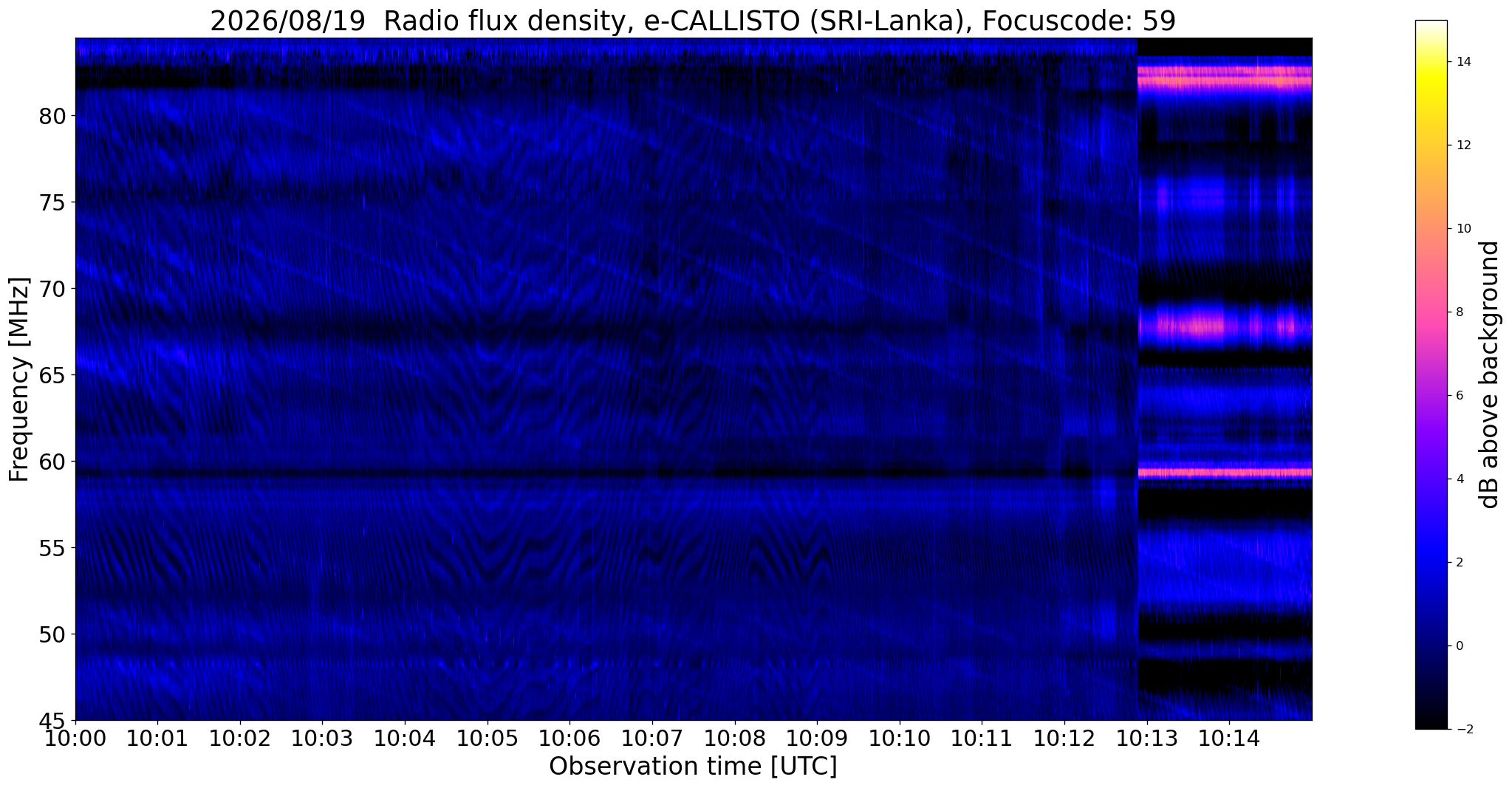Click the Observation time [UTC] axis label

click(693, 767)
